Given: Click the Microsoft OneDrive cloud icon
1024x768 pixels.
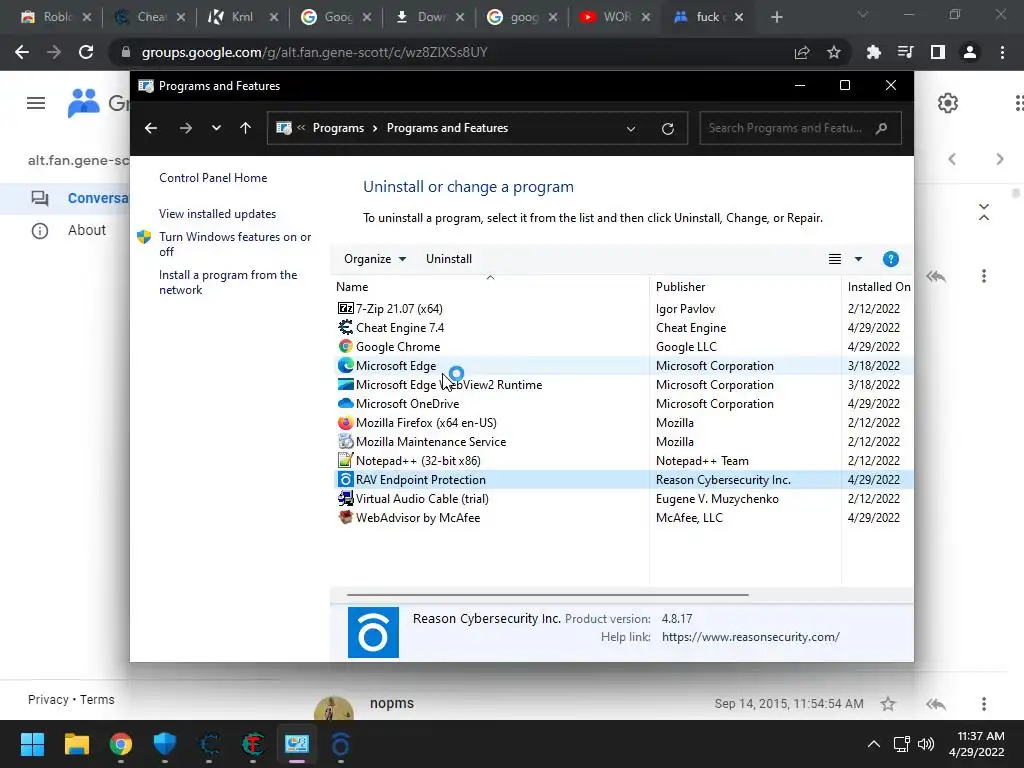Looking at the screenshot, I should pos(345,403).
